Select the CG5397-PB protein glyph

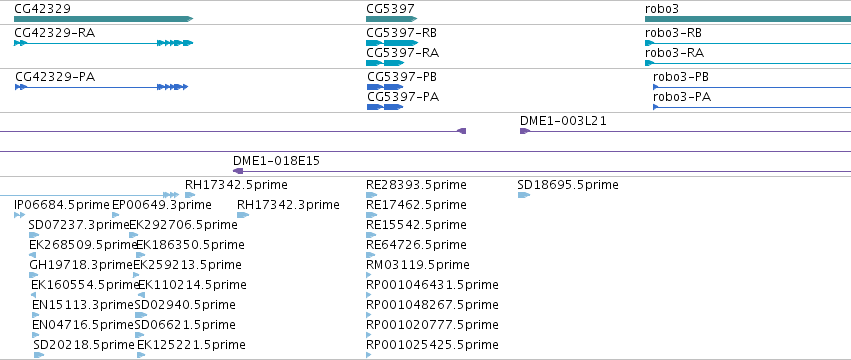[385, 87]
